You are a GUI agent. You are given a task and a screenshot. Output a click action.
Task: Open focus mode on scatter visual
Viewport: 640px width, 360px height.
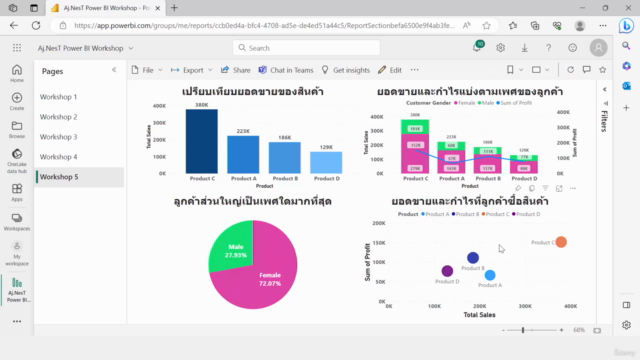[559, 188]
